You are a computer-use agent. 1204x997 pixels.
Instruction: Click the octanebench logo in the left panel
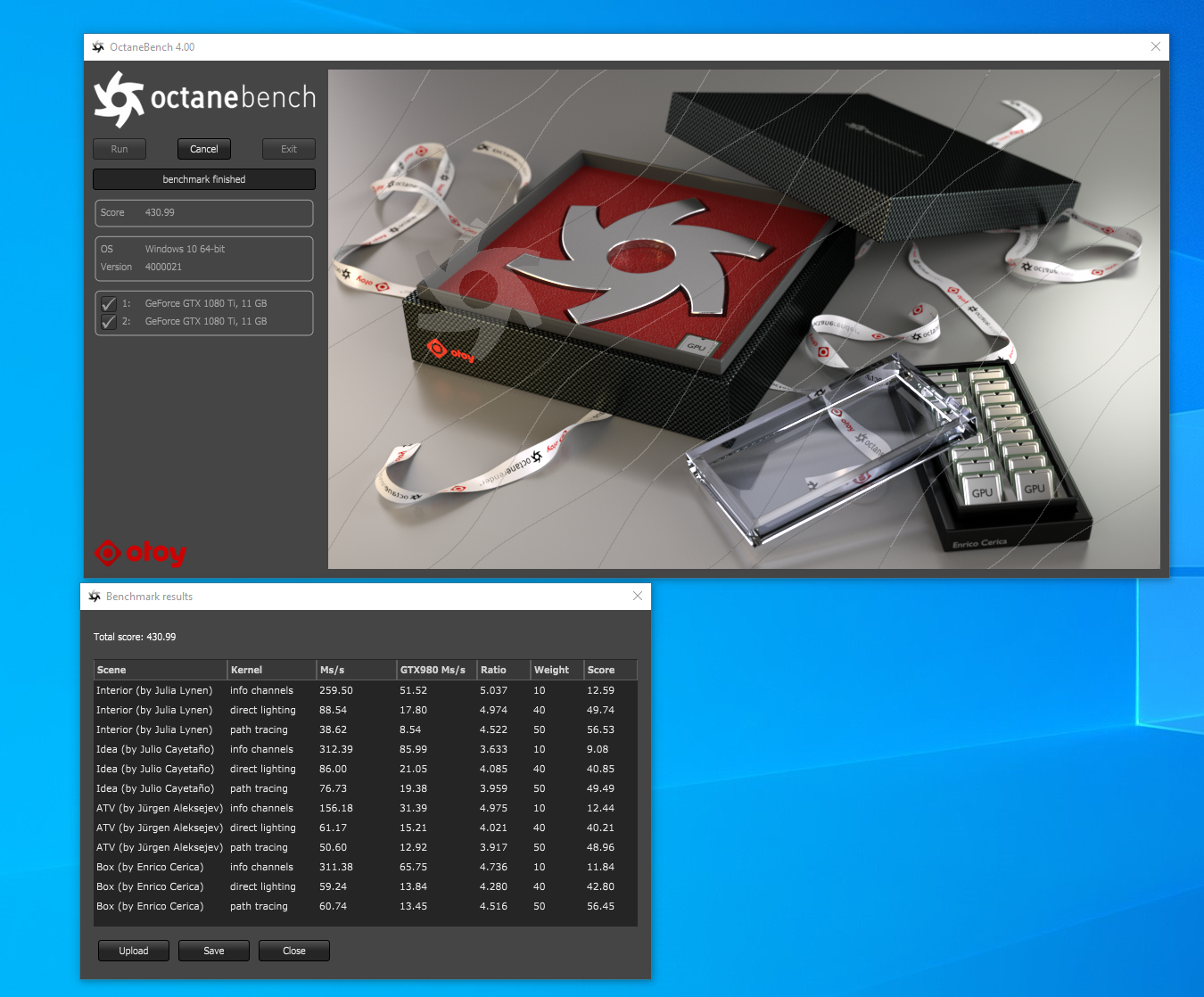pyautogui.click(x=205, y=99)
